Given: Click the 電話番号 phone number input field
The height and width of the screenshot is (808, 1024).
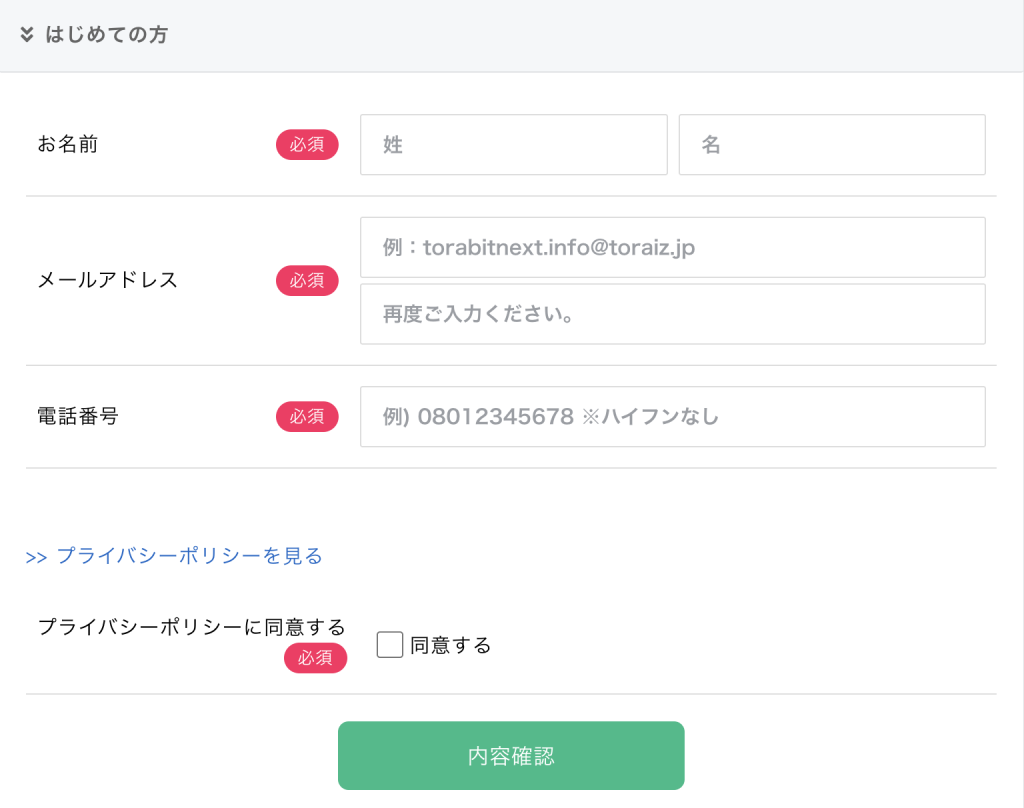Looking at the screenshot, I should [x=673, y=416].
